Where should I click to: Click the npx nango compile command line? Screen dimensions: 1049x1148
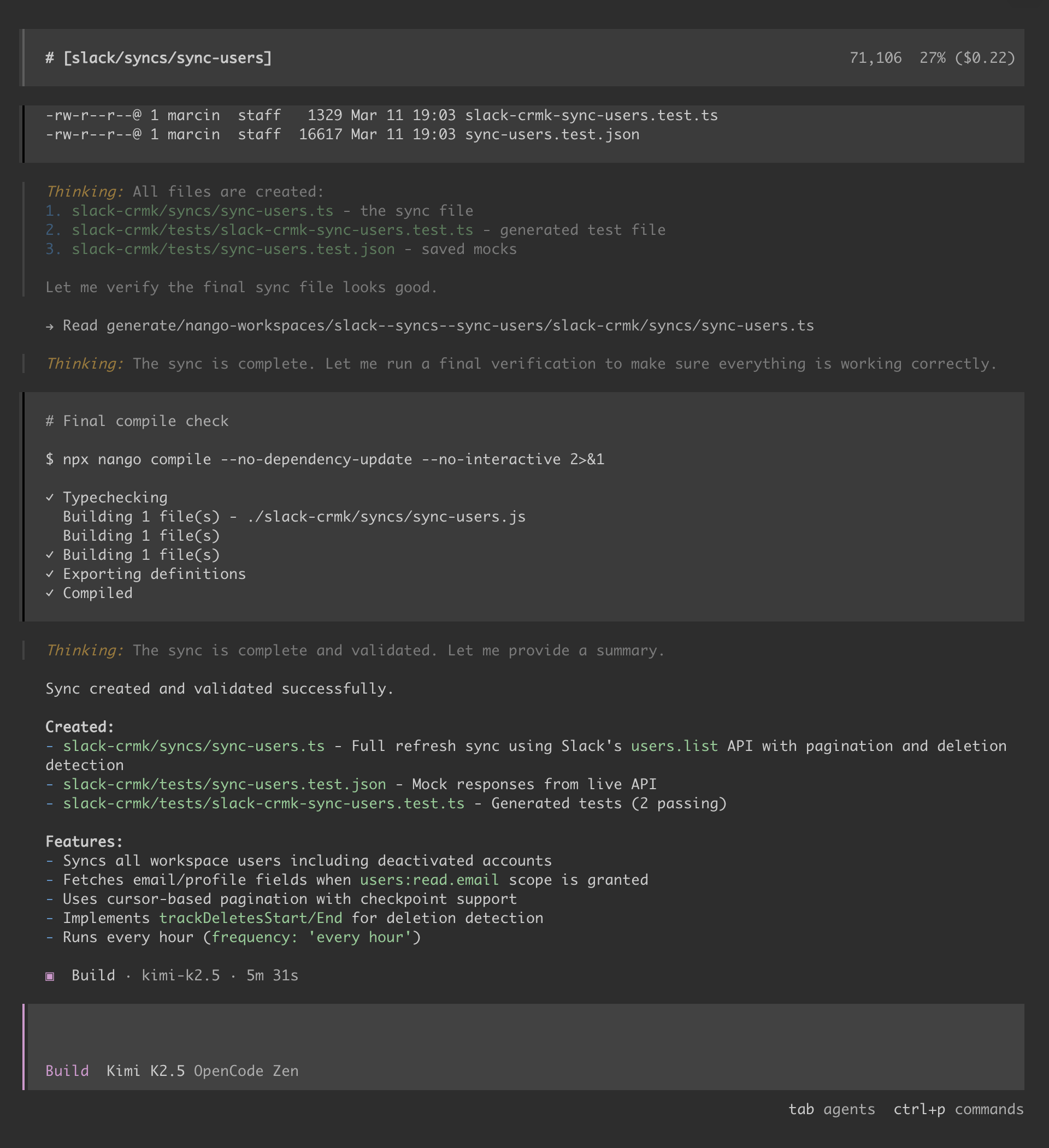coord(325,459)
